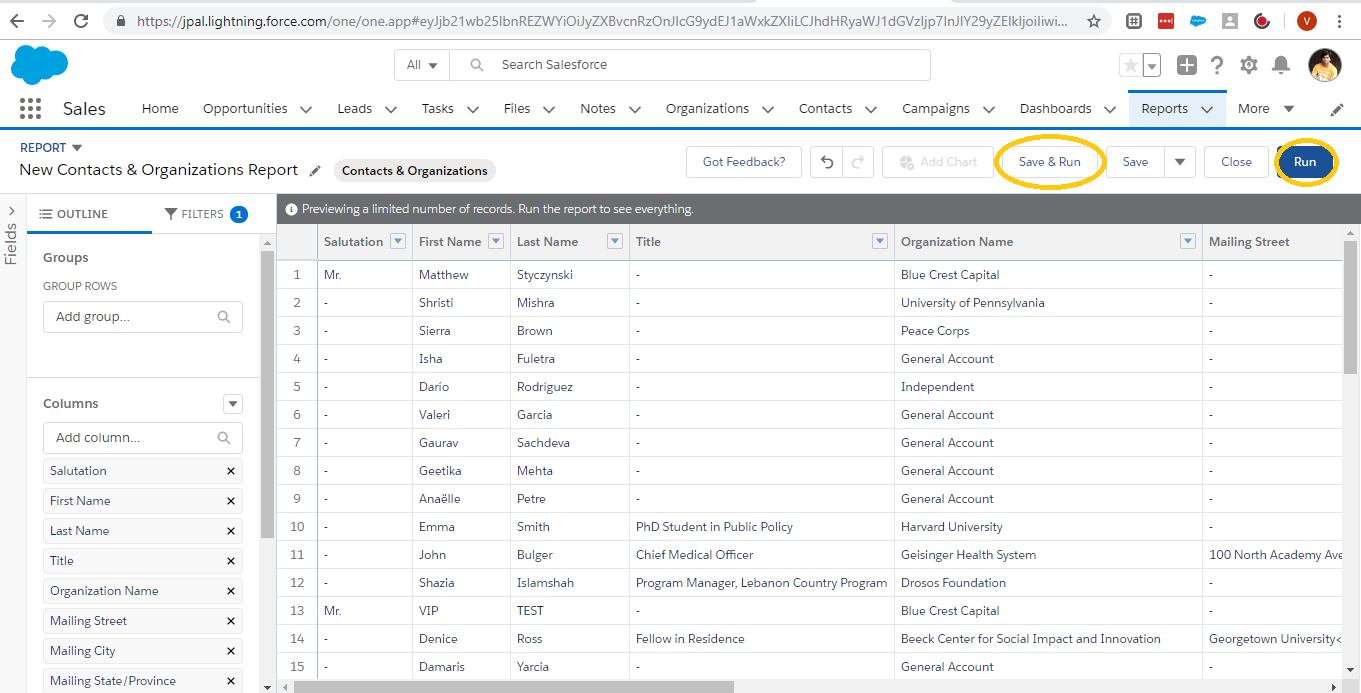Edit navigation items with pencil icon
The width and height of the screenshot is (1361, 693).
click(x=1337, y=109)
